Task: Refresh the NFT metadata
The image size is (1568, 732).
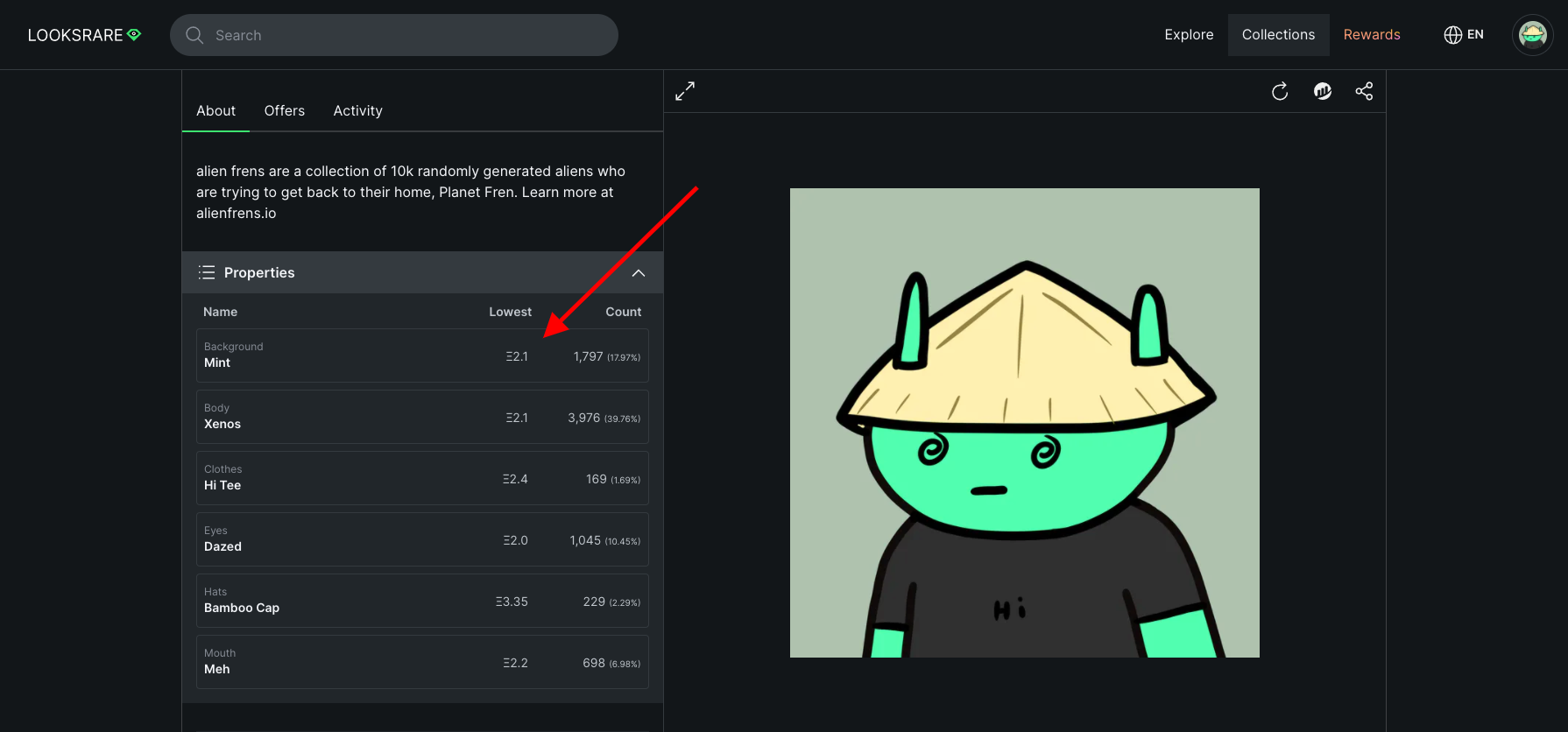Action: pos(1280,91)
